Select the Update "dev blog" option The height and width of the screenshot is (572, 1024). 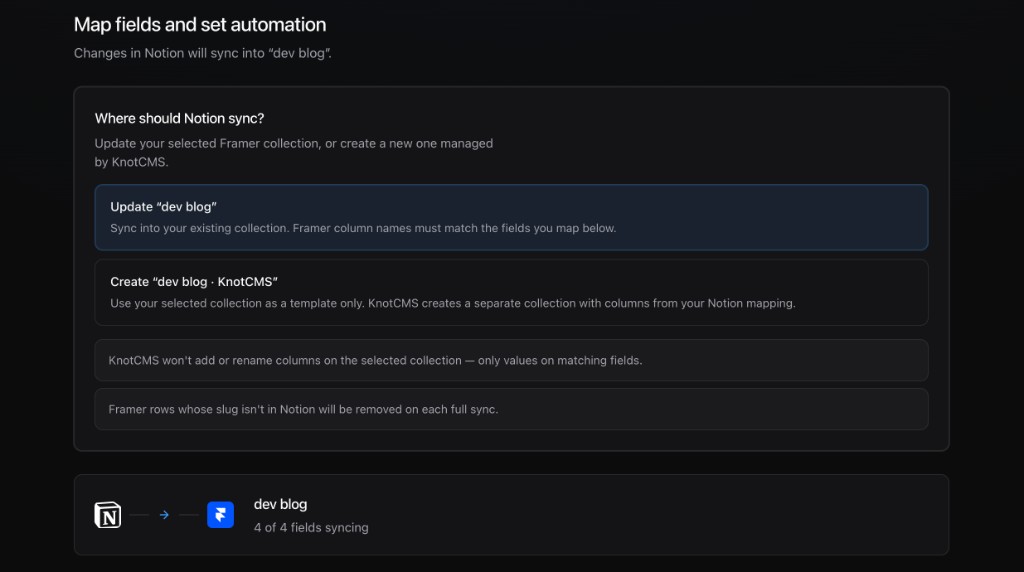pos(511,217)
